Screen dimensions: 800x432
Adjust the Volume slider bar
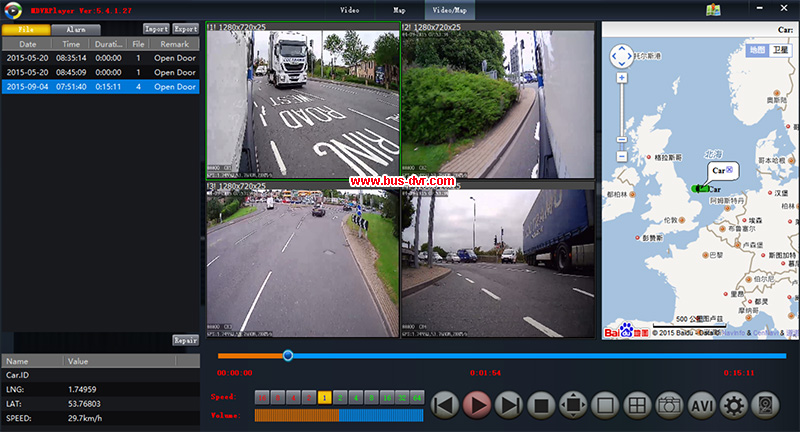pyautogui.click(x=339, y=415)
